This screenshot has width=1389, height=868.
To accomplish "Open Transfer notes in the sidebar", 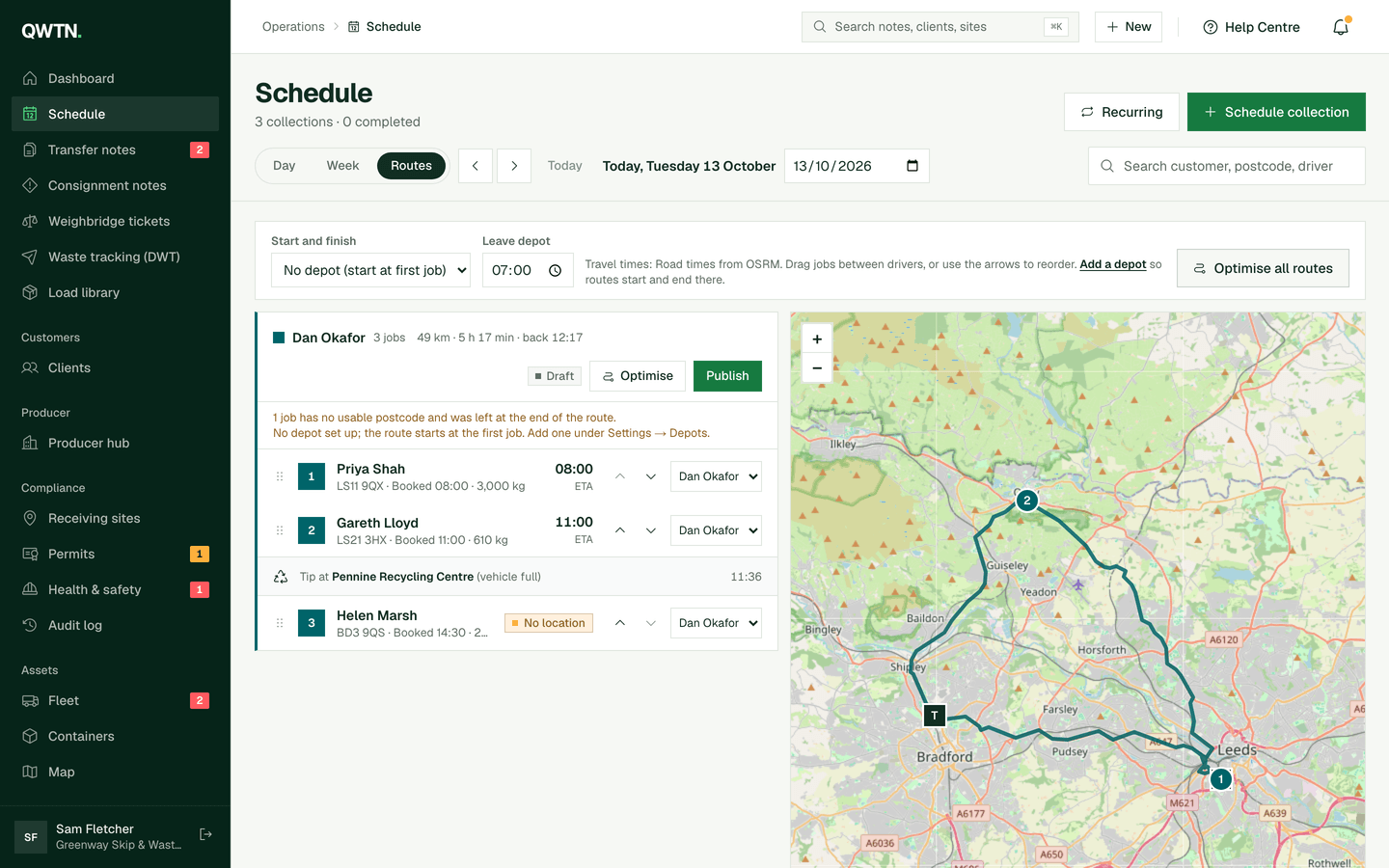I will pos(115,149).
